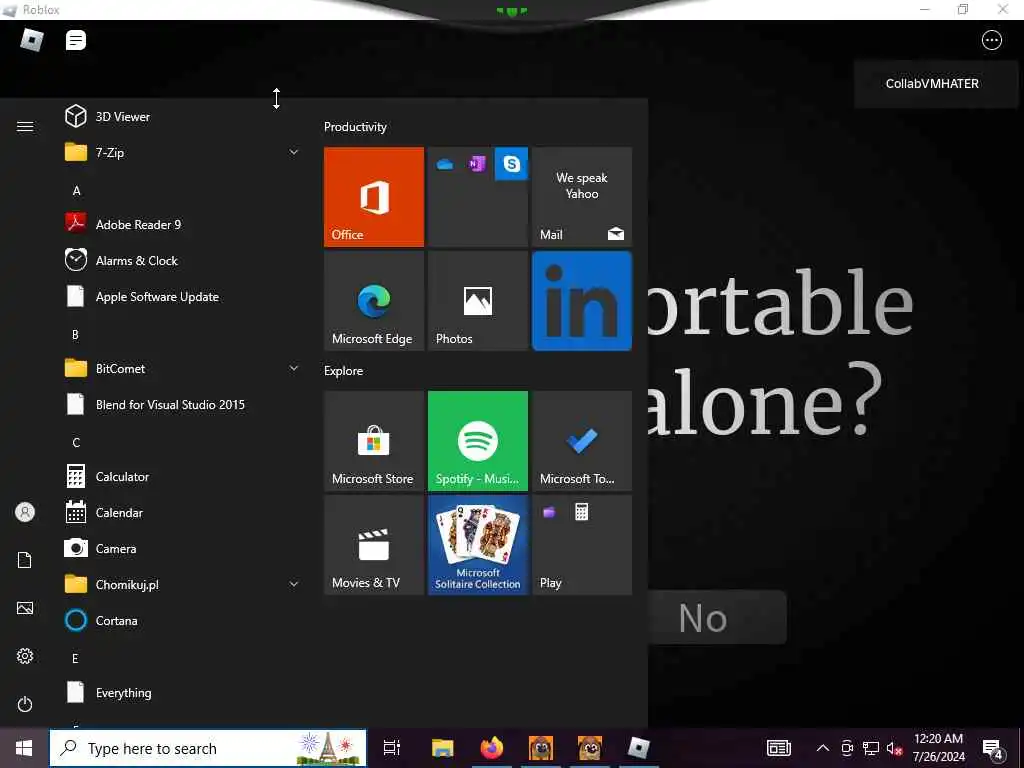The width and height of the screenshot is (1024, 768).
Task: Open News and interests taskbar icon
Action: pos(778,748)
